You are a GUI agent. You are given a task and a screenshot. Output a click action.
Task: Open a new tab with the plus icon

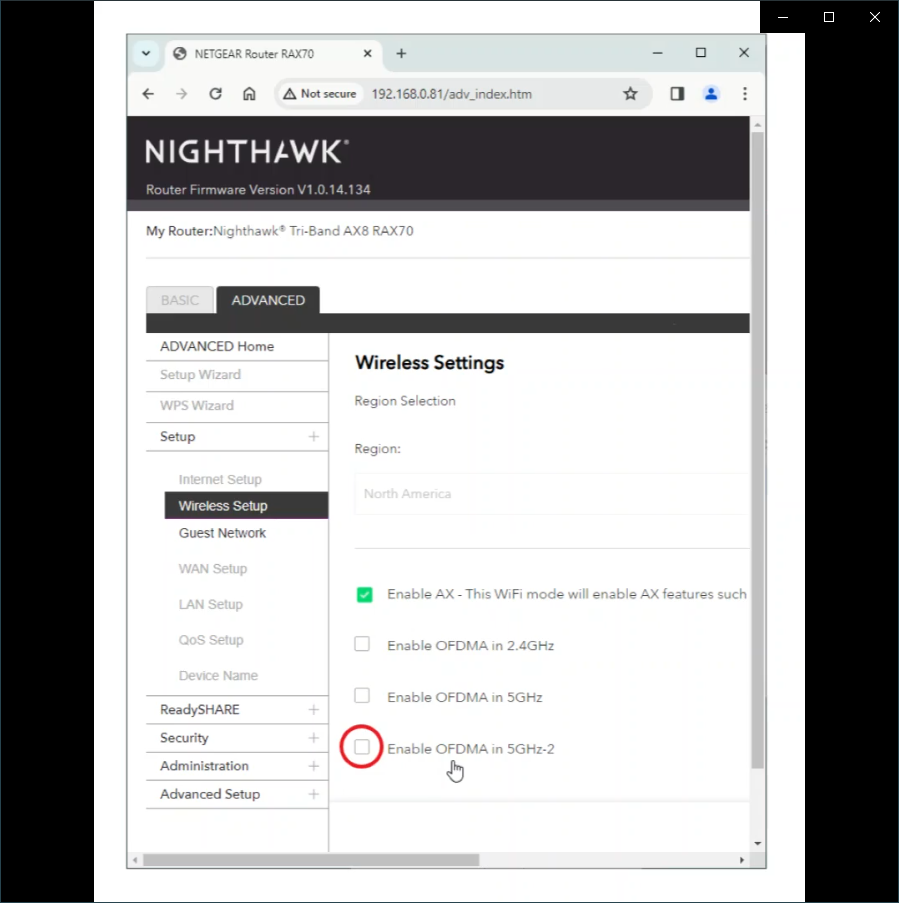[401, 54]
